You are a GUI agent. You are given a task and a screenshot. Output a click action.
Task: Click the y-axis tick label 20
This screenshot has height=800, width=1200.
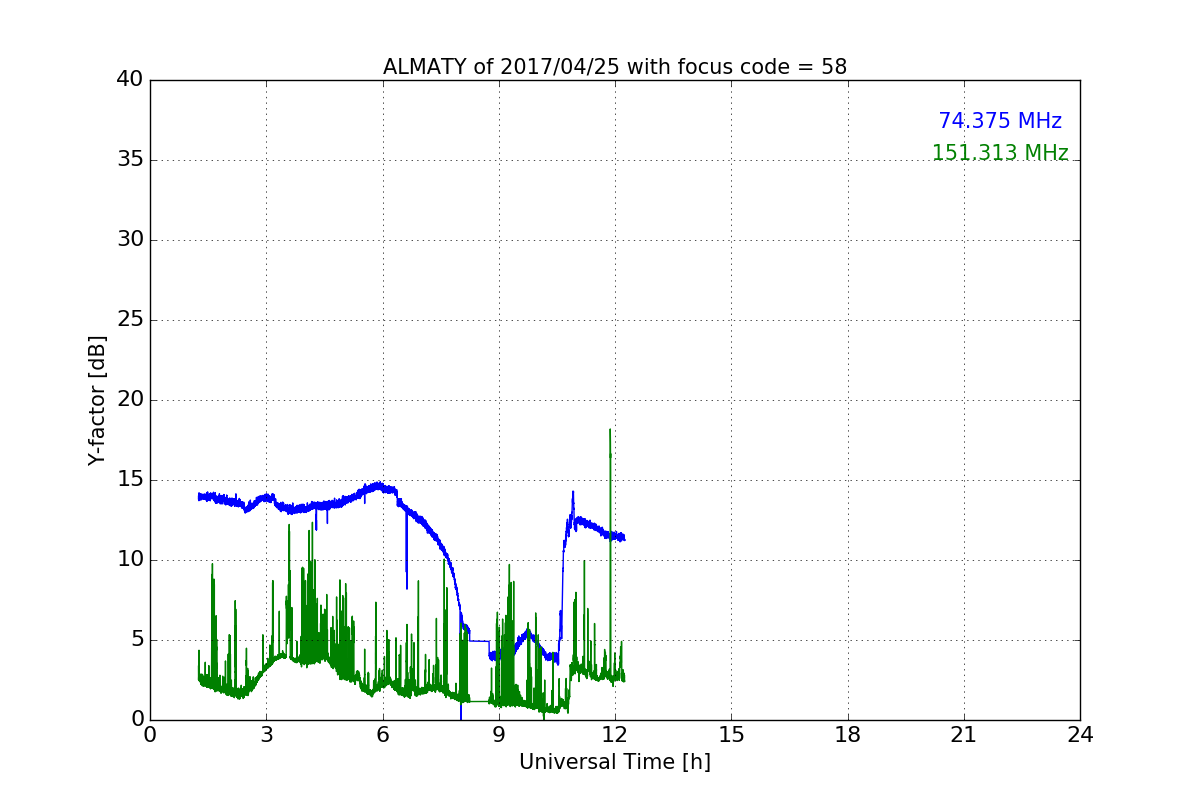coord(130,400)
